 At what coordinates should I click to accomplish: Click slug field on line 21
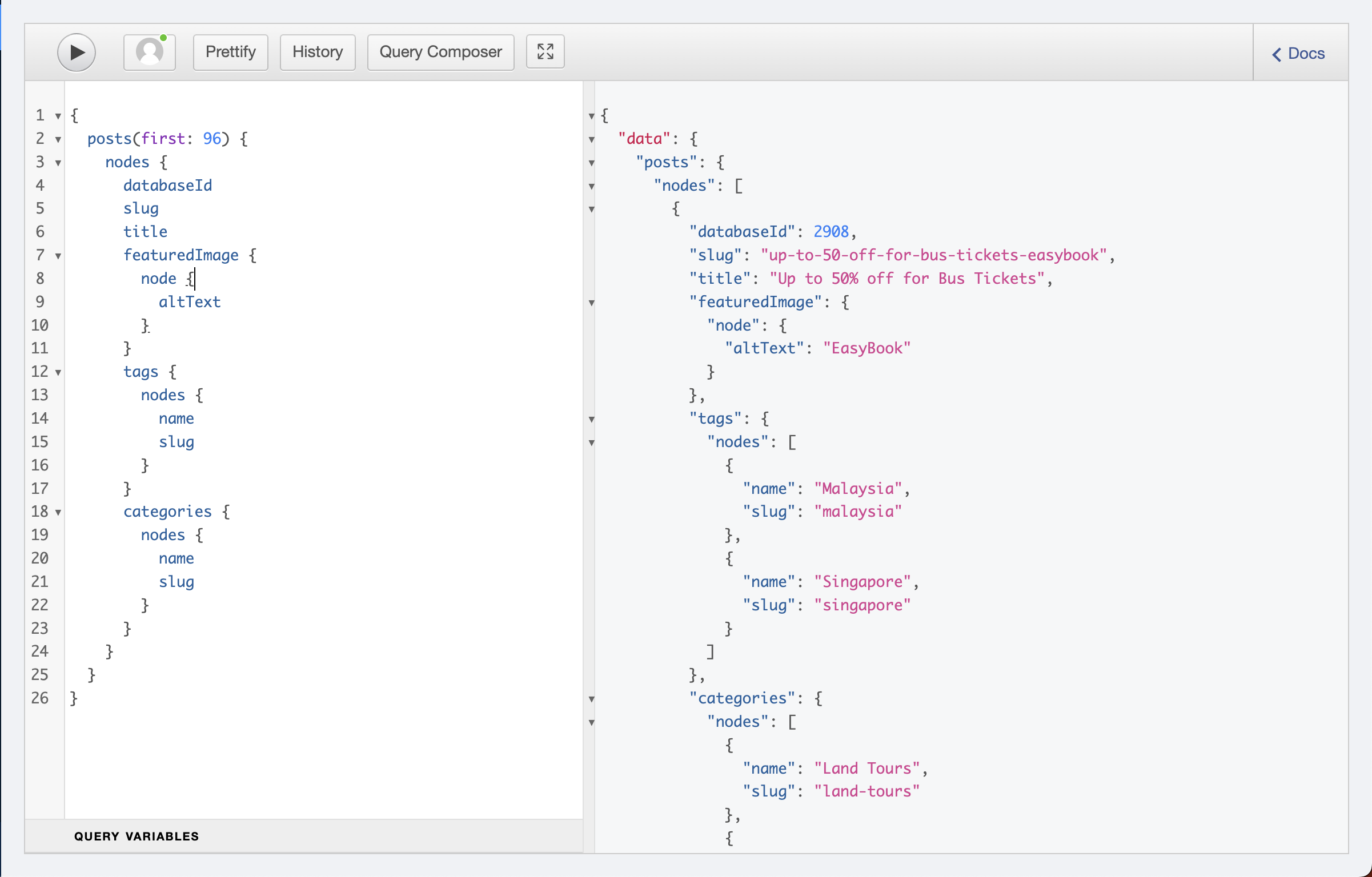(176, 582)
